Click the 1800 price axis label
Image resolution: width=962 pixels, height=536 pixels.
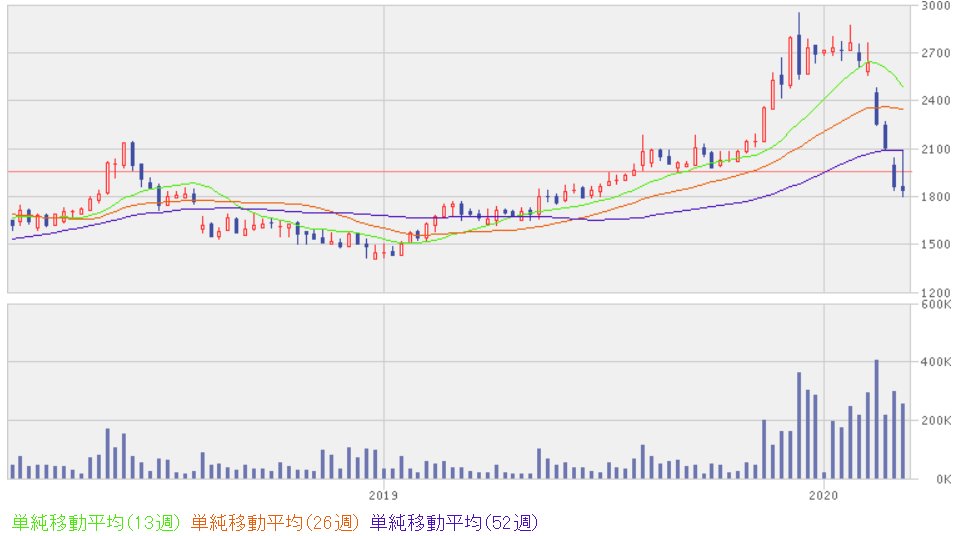tap(936, 197)
